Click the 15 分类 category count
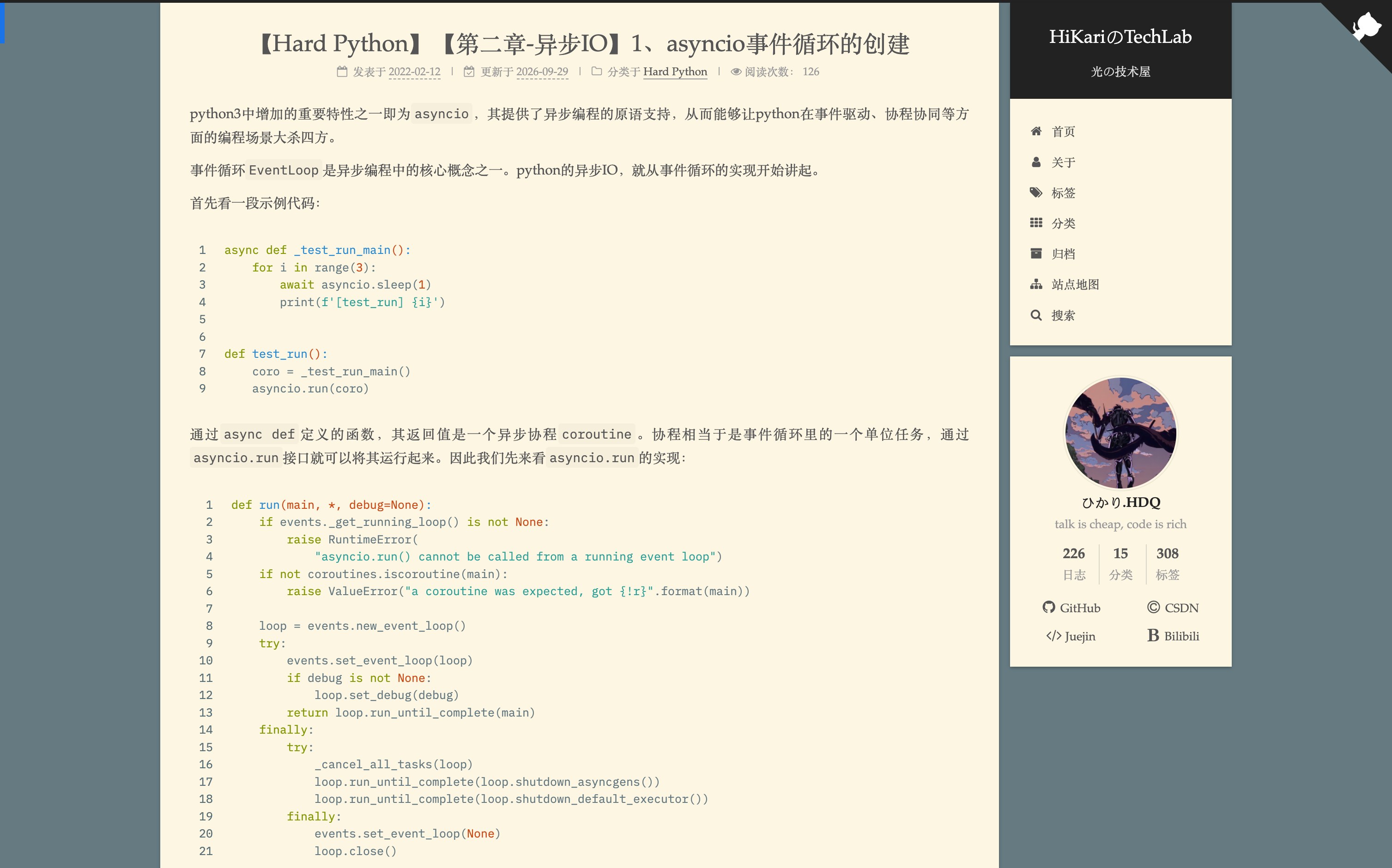Screen dimensions: 1392x868 click(1120, 563)
